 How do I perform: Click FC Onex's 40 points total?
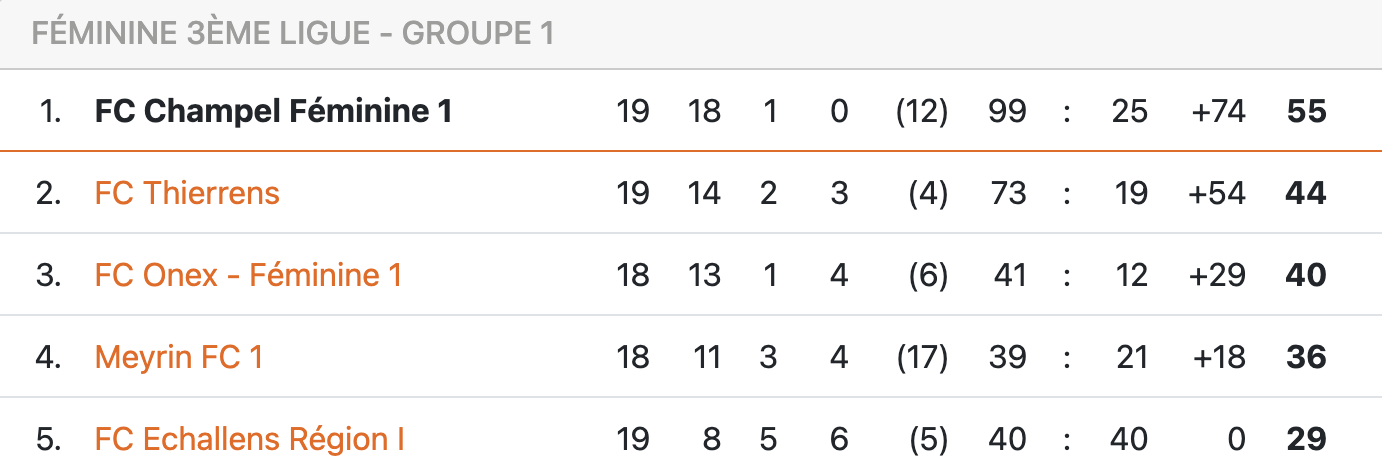(x=1306, y=275)
